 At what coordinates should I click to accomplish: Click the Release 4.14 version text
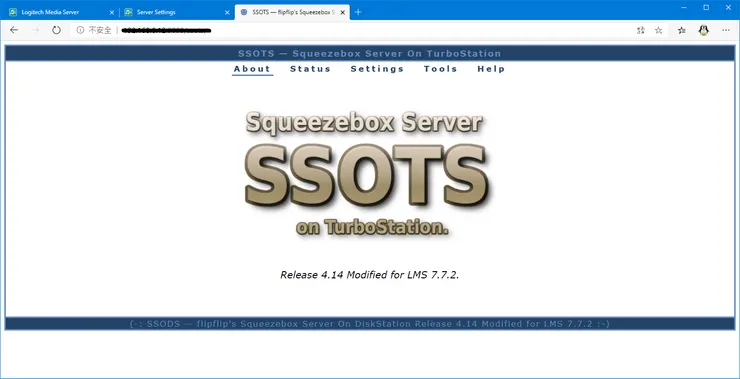point(370,275)
